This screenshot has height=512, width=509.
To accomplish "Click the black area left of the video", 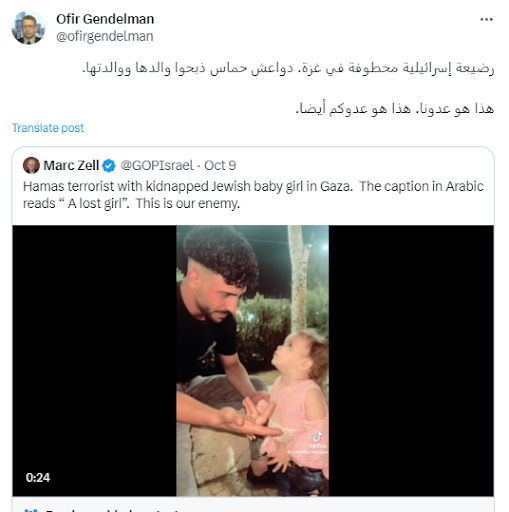I will [94, 361].
